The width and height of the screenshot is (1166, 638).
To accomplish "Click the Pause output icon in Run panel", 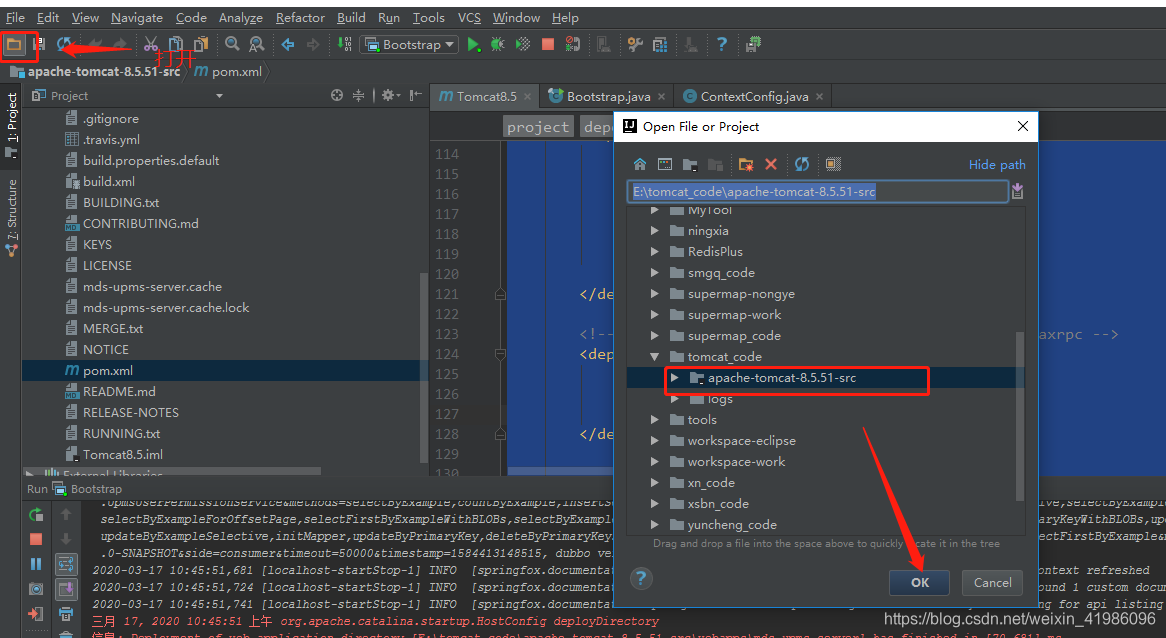I will (x=36, y=564).
